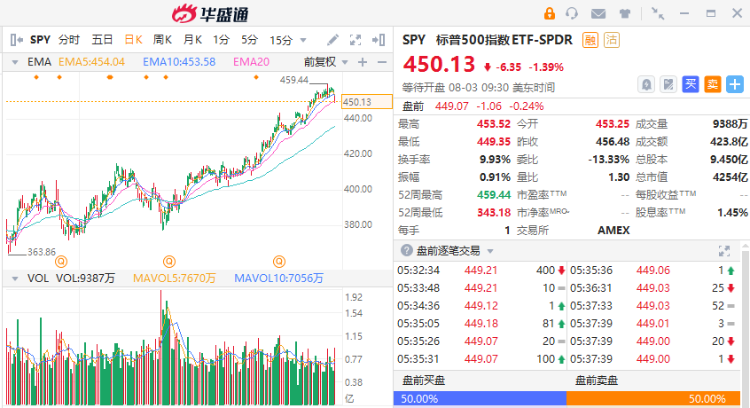Click the 盘前买盘 label

[424, 381]
